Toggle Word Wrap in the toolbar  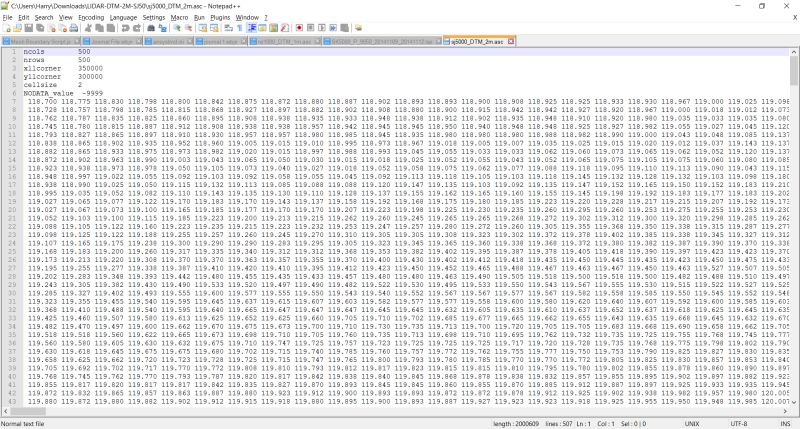[228, 28]
